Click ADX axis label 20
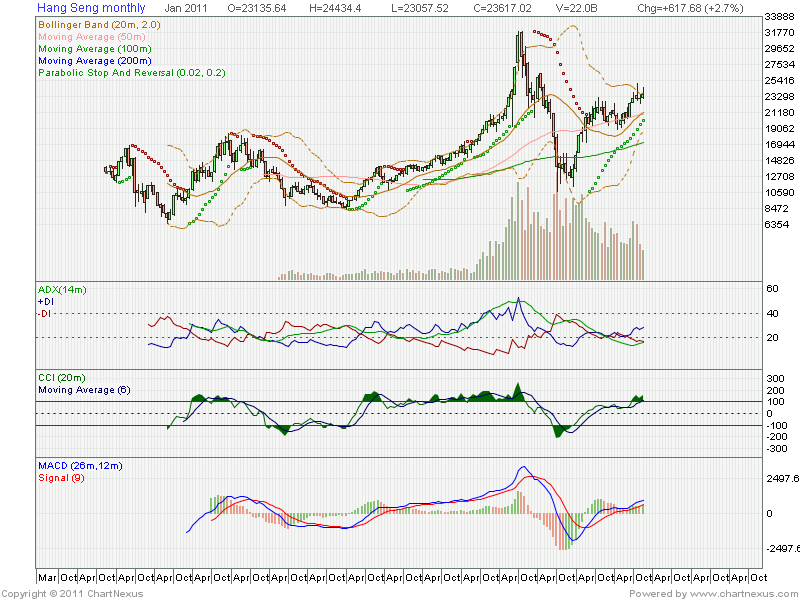Screen dimensions: 800x600 click(x=772, y=338)
